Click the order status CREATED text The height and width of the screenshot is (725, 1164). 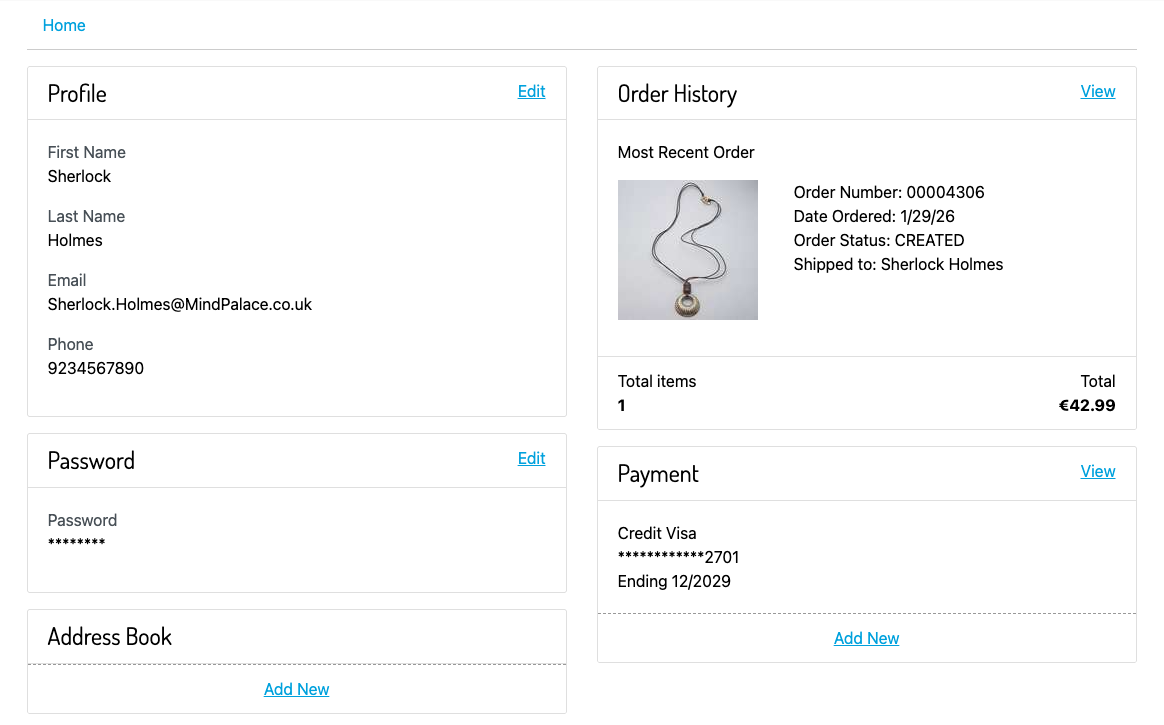coord(878,240)
